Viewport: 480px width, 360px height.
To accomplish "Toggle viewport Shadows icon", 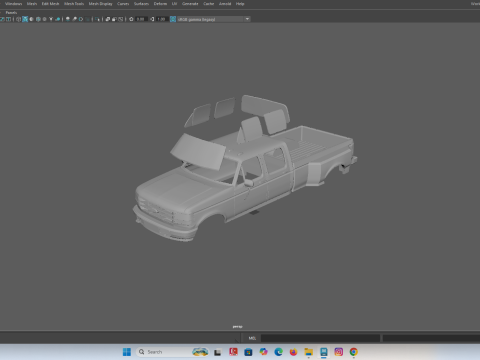I will [x=58, y=19].
